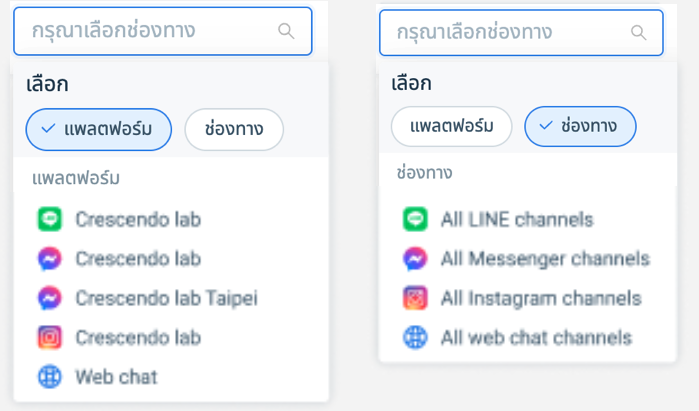Click the Instagram icon beside Crescendo lab
This screenshot has height=411, width=699.
point(49,337)
